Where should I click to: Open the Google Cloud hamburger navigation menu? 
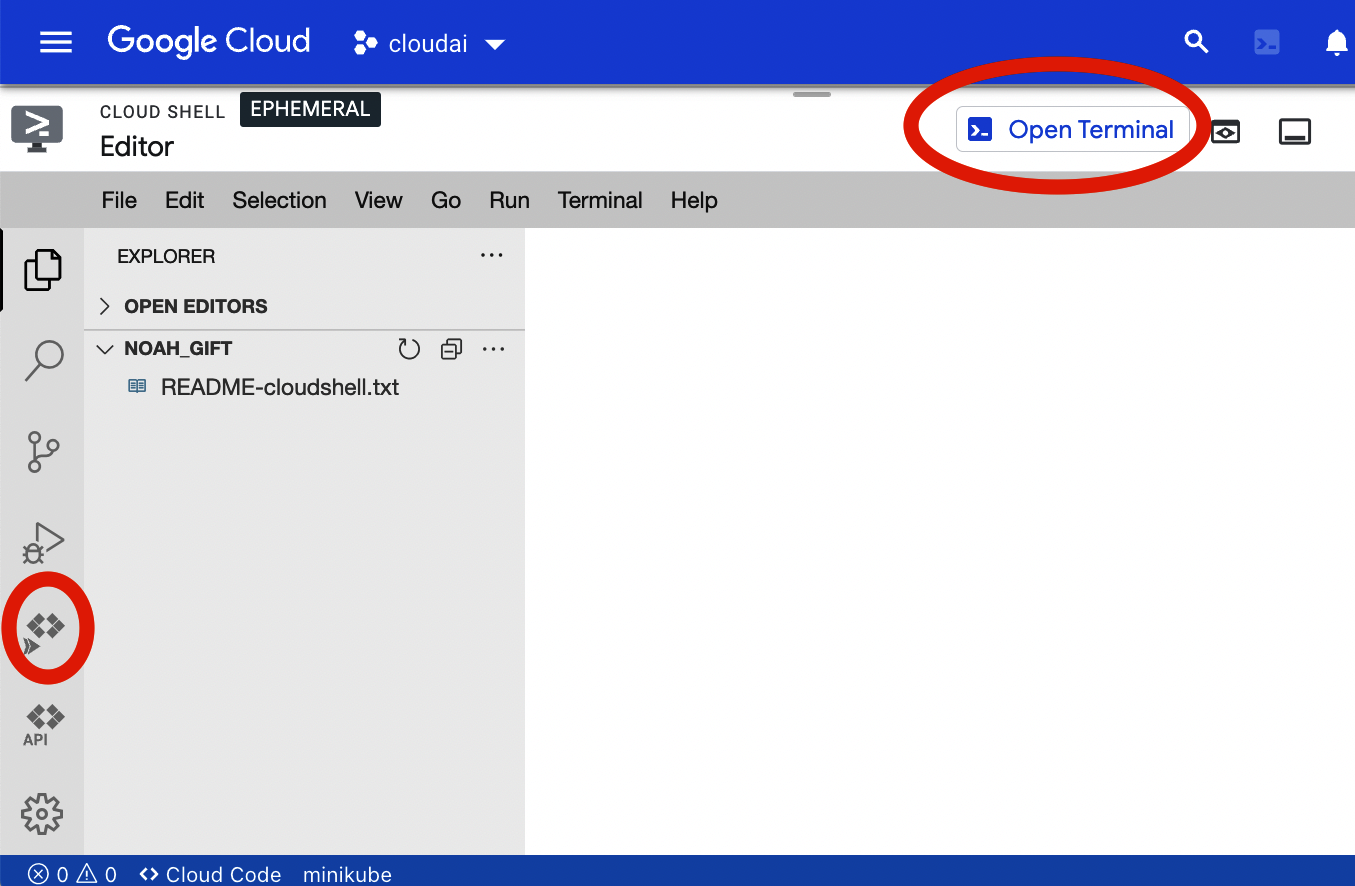pyautogui.click(x=55, y=42)
